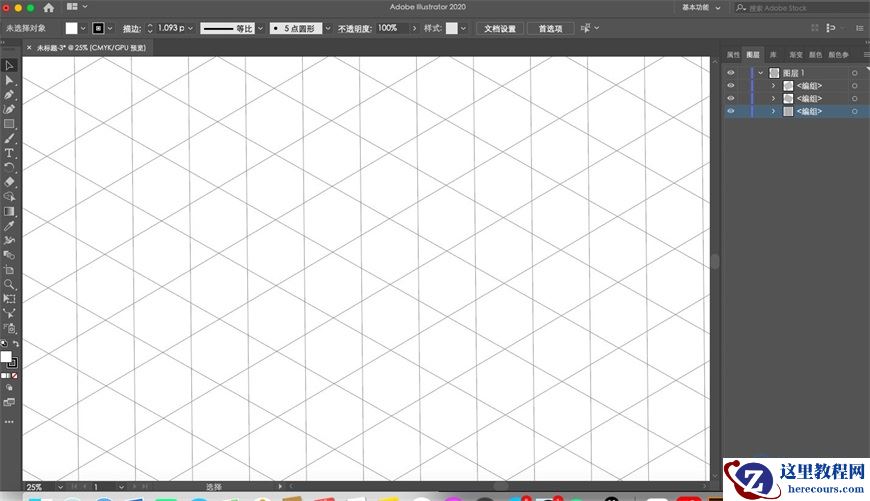Select the Shape Builder tool
This screenshot has width=870, height=501.
(9, 196)
